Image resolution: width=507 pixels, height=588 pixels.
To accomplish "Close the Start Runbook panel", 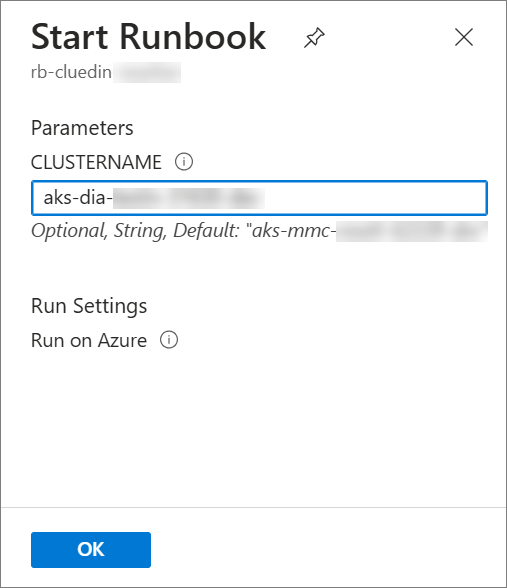I will 464,37.
